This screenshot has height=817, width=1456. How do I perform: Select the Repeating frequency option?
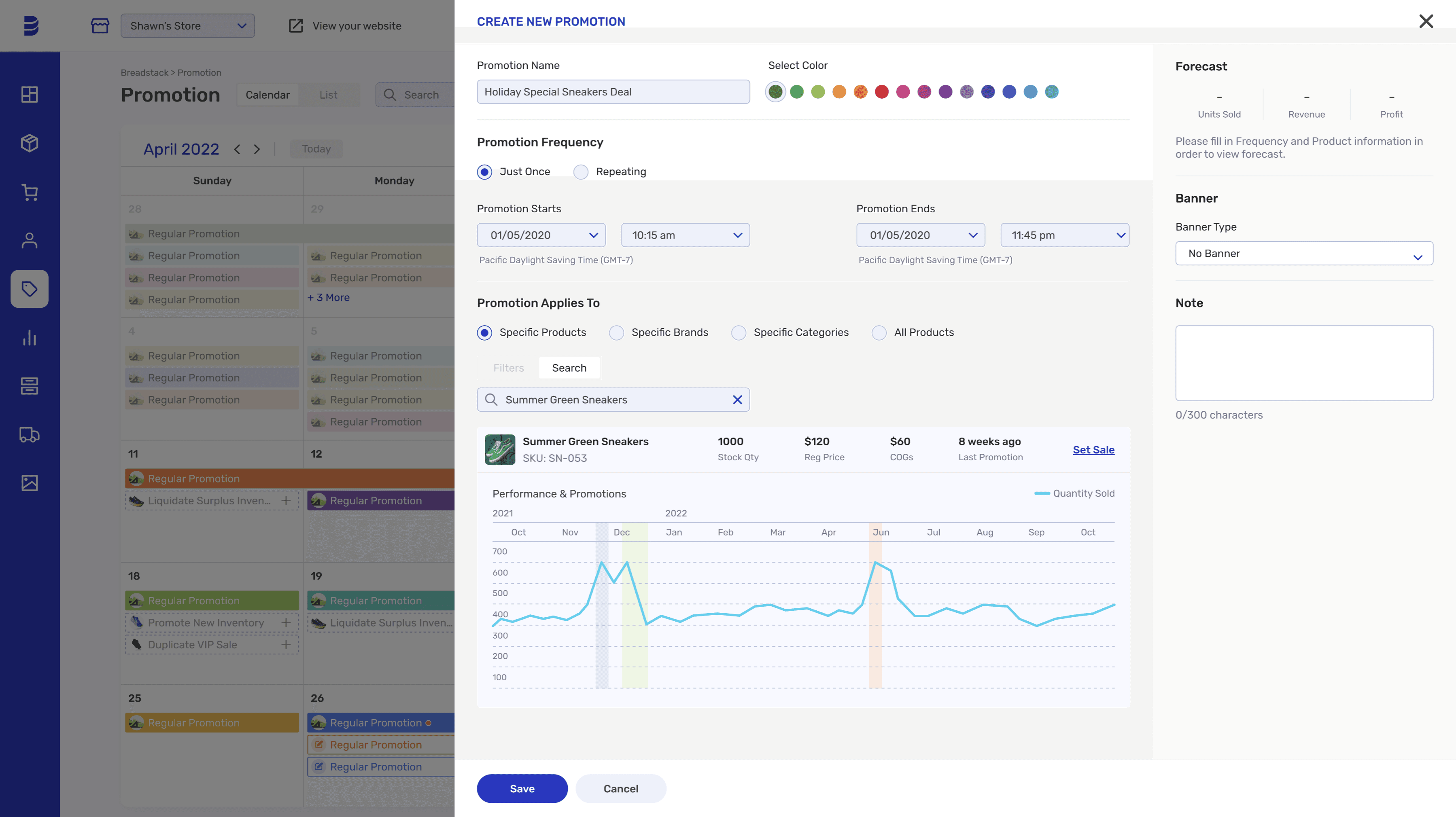(x=581, y=172)
